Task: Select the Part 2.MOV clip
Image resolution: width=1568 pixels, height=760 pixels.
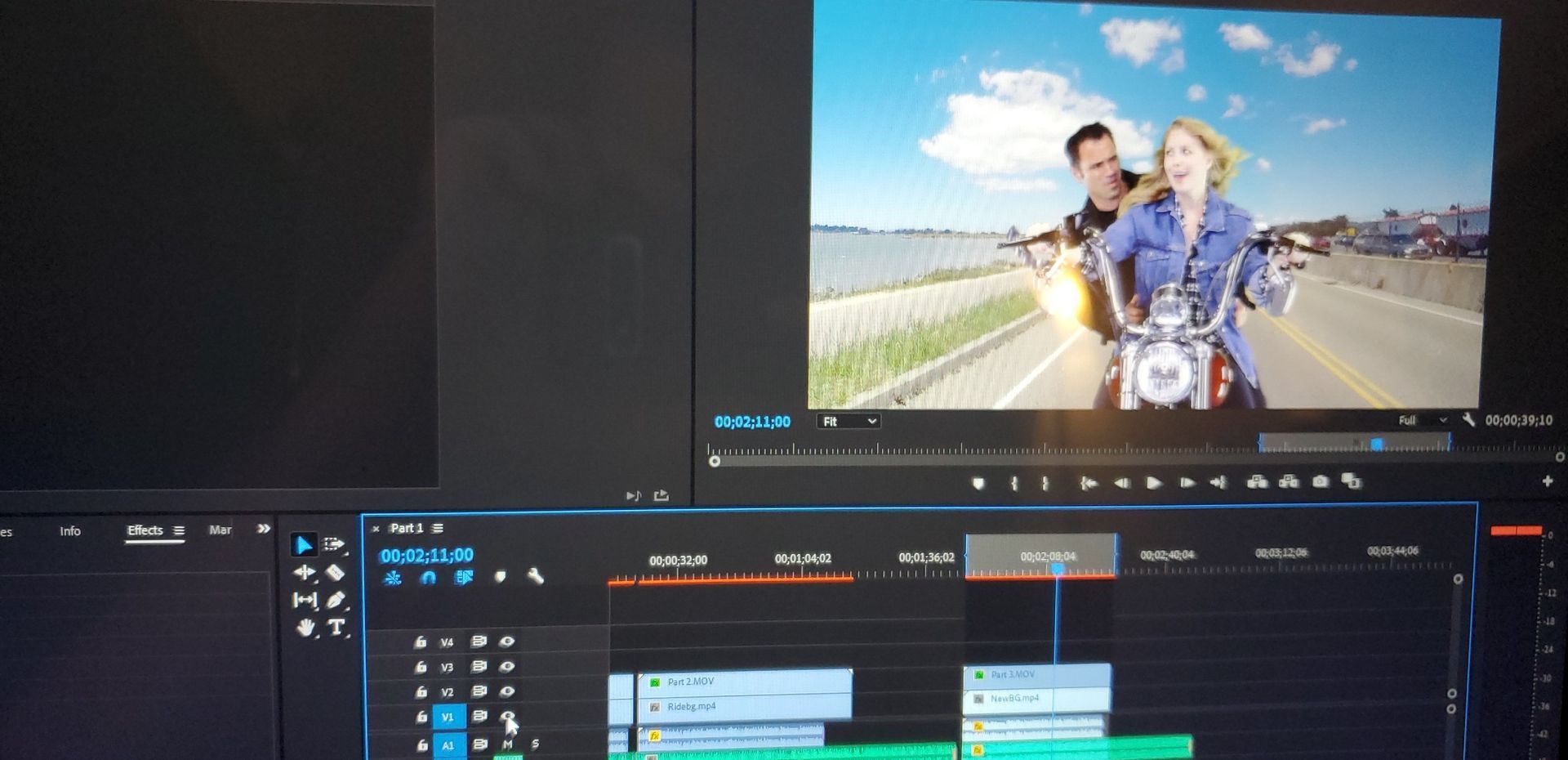Action: pyautogui.click(x=745, y=682)
